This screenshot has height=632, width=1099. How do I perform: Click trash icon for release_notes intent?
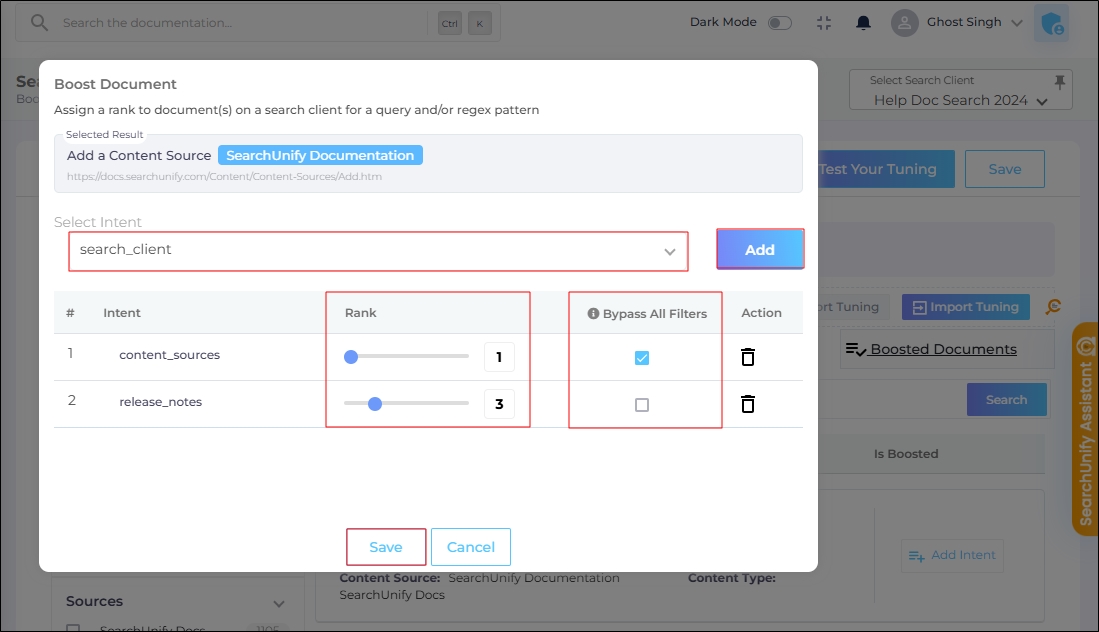[x=747, y=404]
